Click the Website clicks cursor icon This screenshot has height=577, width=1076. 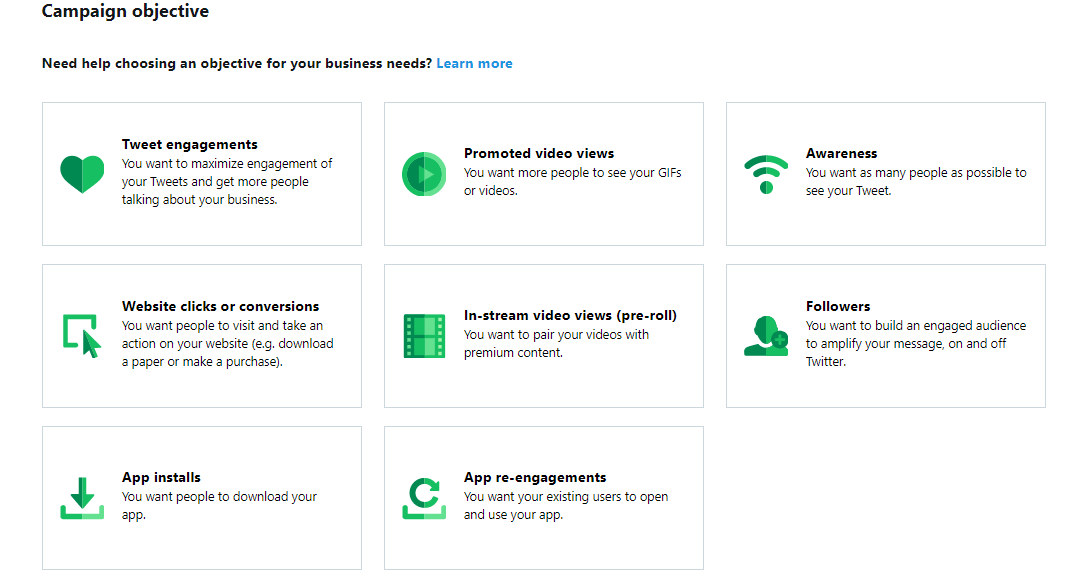(x=82, y=336)
